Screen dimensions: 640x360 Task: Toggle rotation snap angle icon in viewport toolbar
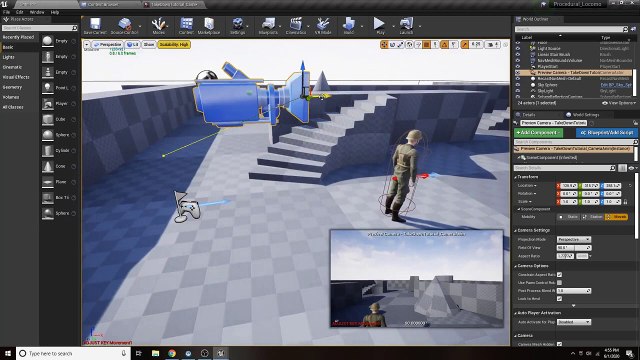[444, 44]
